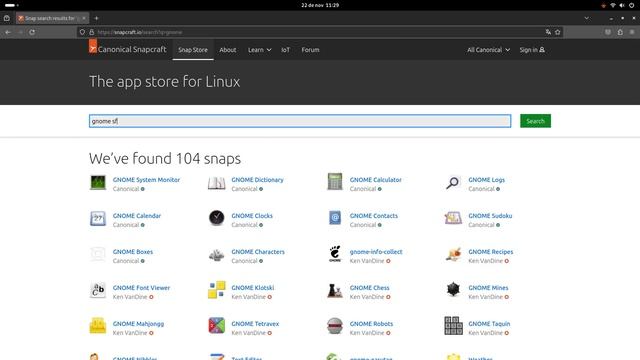Image resolution: width=640 pixels, height=360 pixels.
Task: Click the GNOME Calendar icon
Action: click(x=98, y=218)
